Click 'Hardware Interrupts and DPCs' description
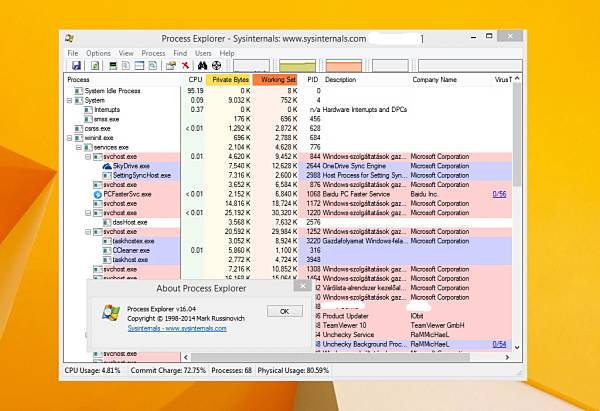The image size is (600, 411). click(x=365, y=110)
